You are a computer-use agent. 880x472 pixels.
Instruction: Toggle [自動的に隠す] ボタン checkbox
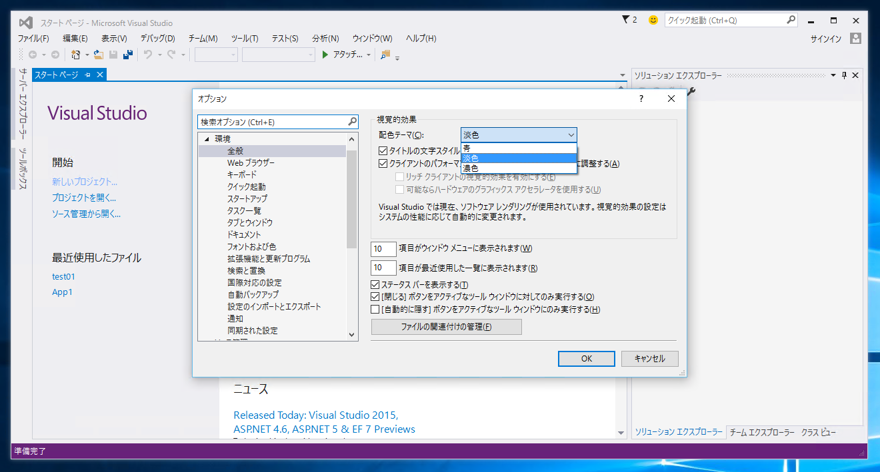[375, 309]
